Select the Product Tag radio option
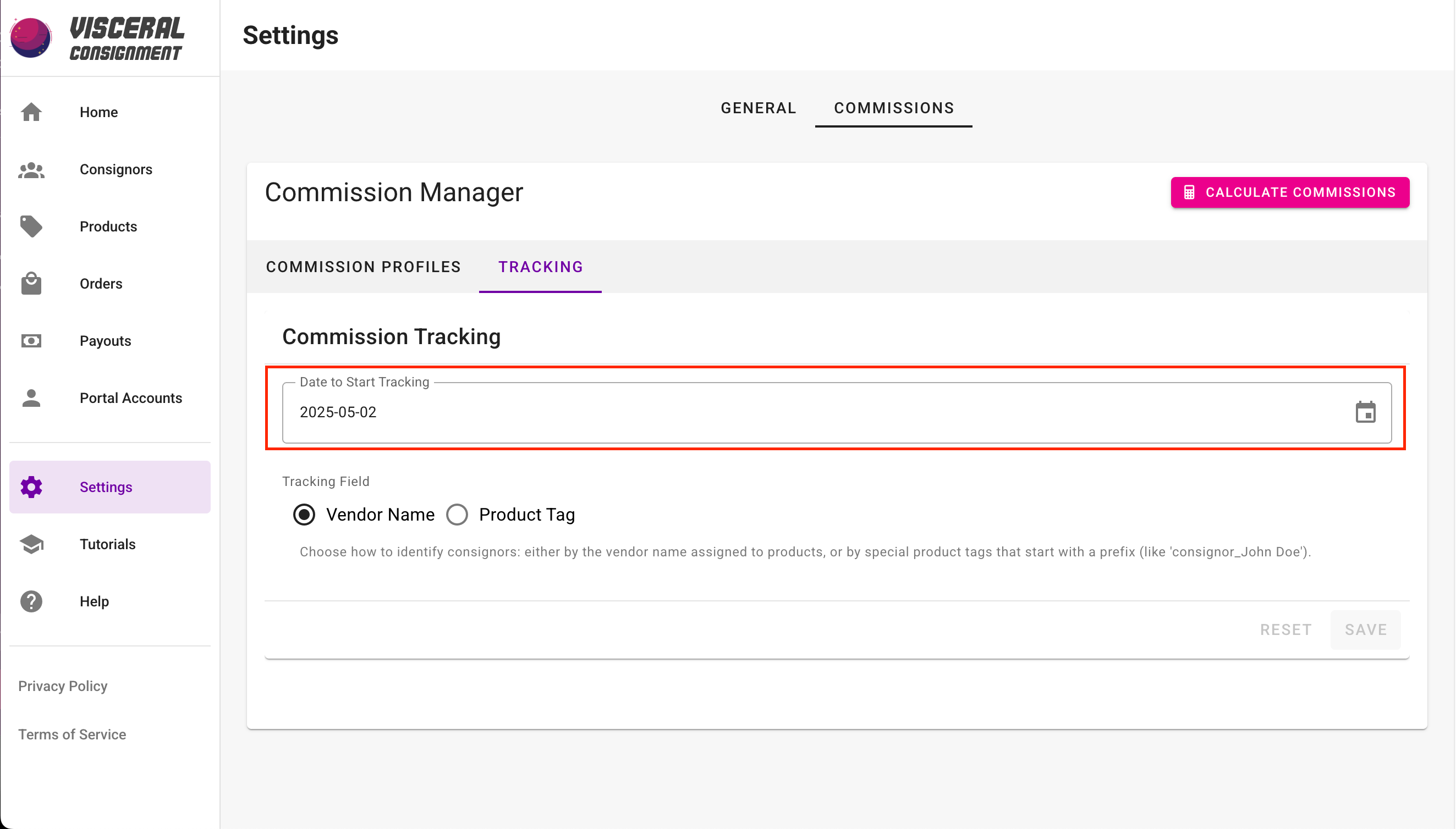 point(457,515)
